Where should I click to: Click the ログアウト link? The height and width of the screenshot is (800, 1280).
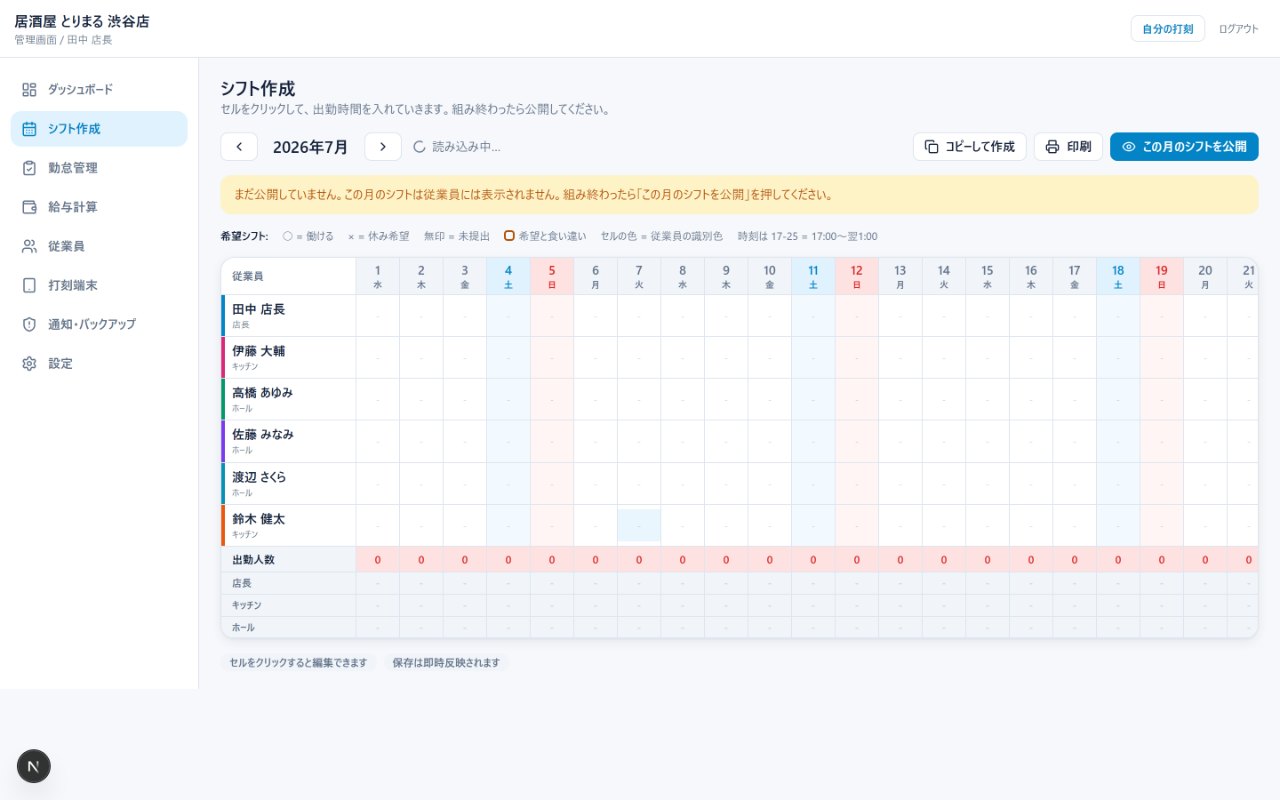point(1238,29)
